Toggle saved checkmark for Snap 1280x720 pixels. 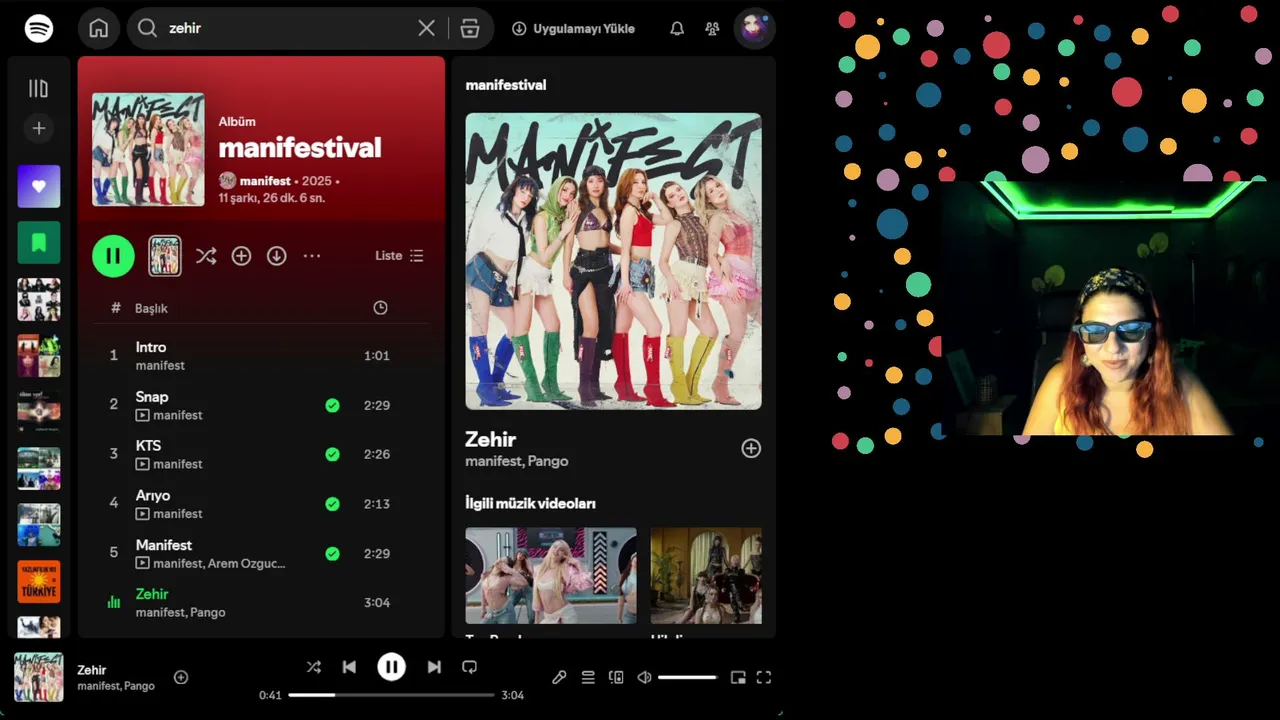point(332,405)
